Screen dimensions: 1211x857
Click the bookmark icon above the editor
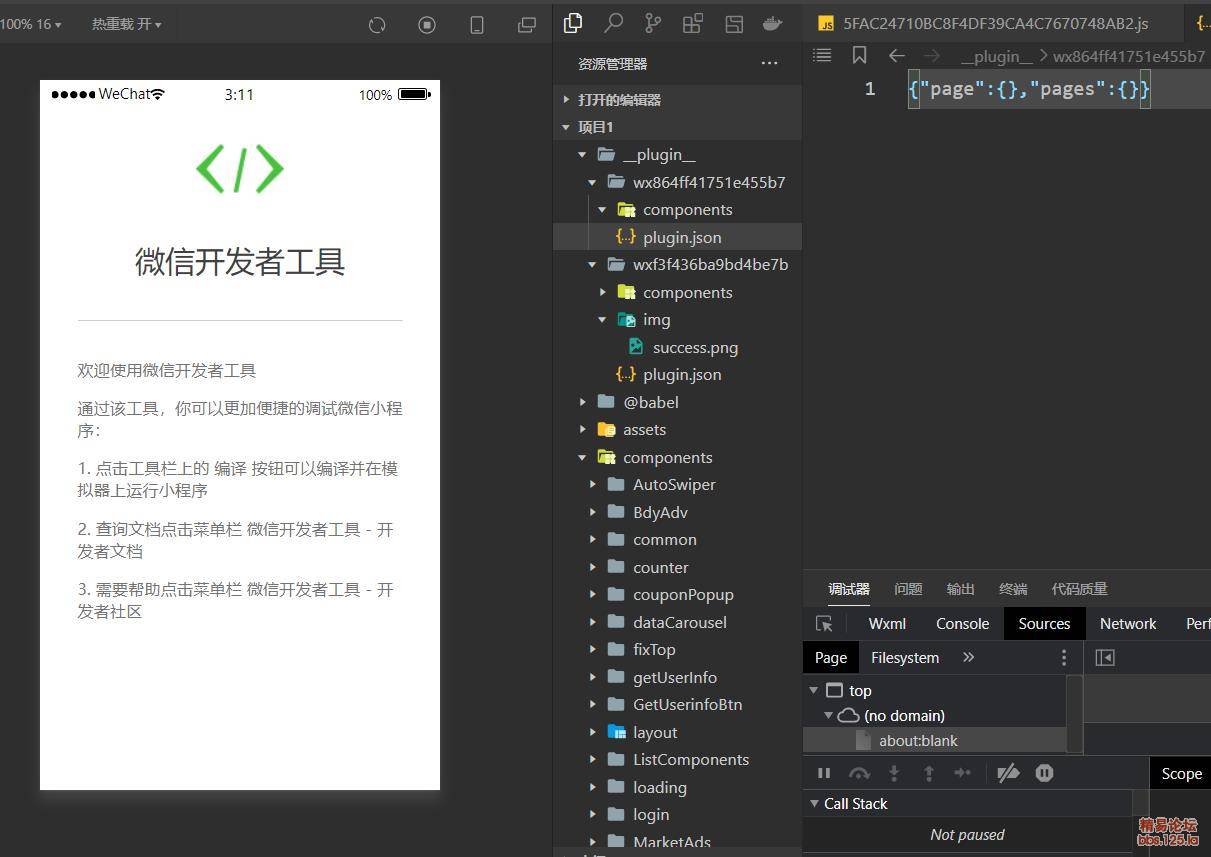859,56
